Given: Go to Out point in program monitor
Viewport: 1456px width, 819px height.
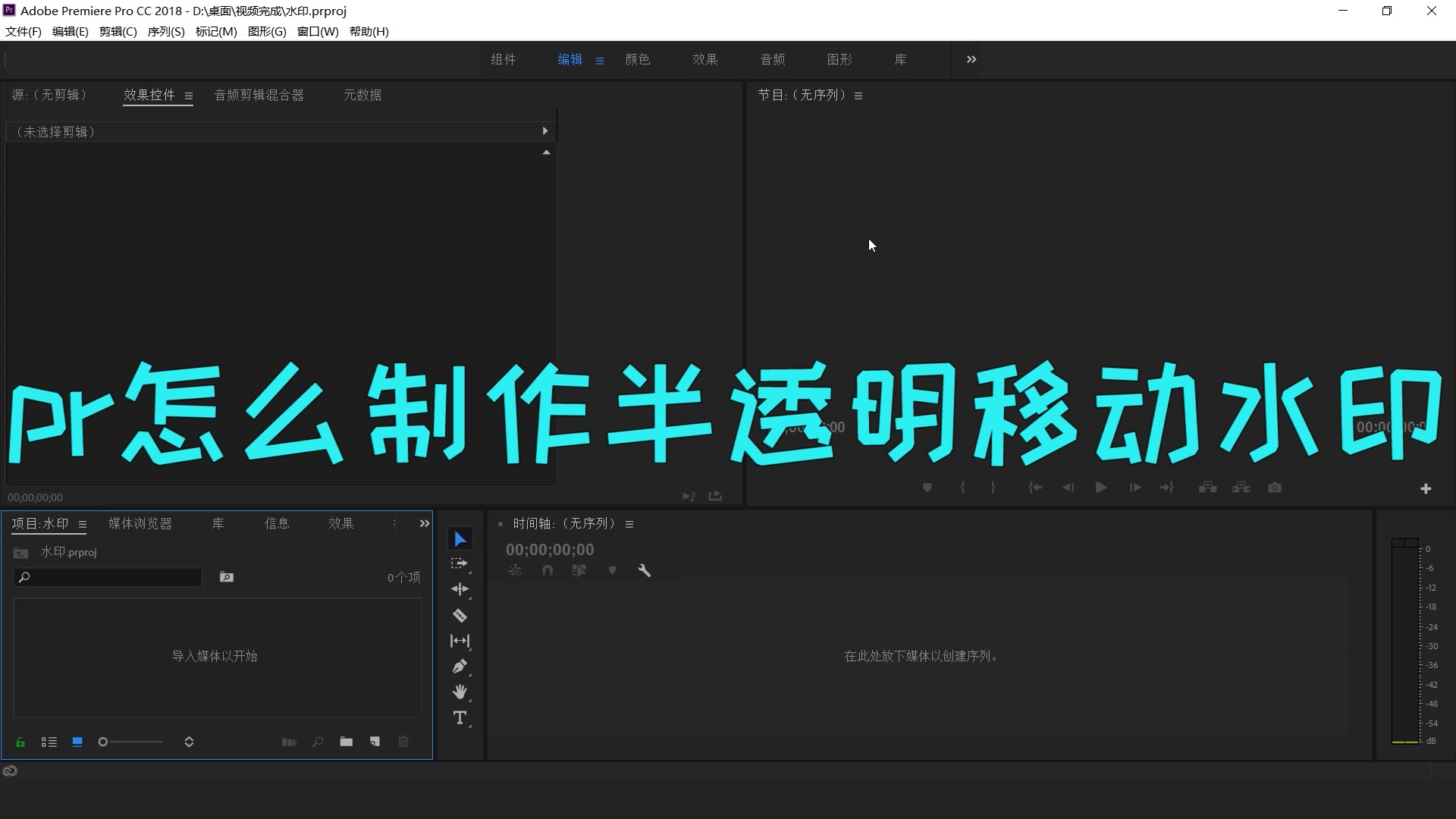Looking at the screenshot, I should [x=1167, y=488].
